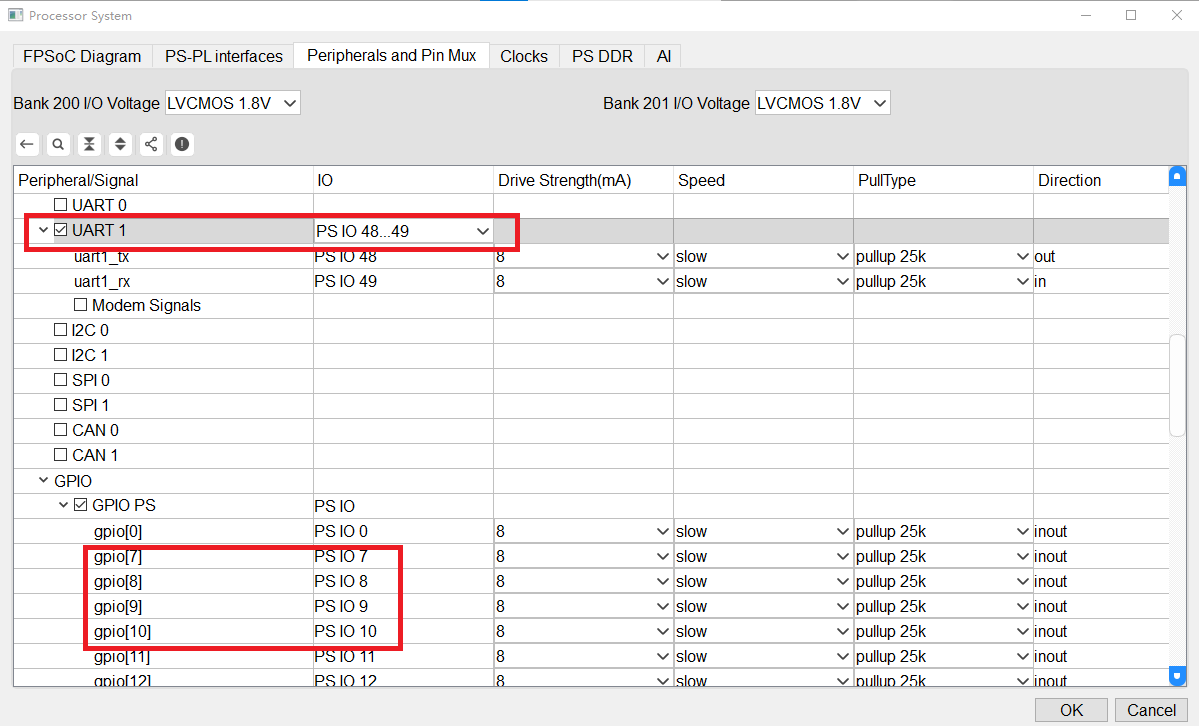
Task: Open the Bank 200 I/O Voltage dropdown
Action: tap(232, 103)
